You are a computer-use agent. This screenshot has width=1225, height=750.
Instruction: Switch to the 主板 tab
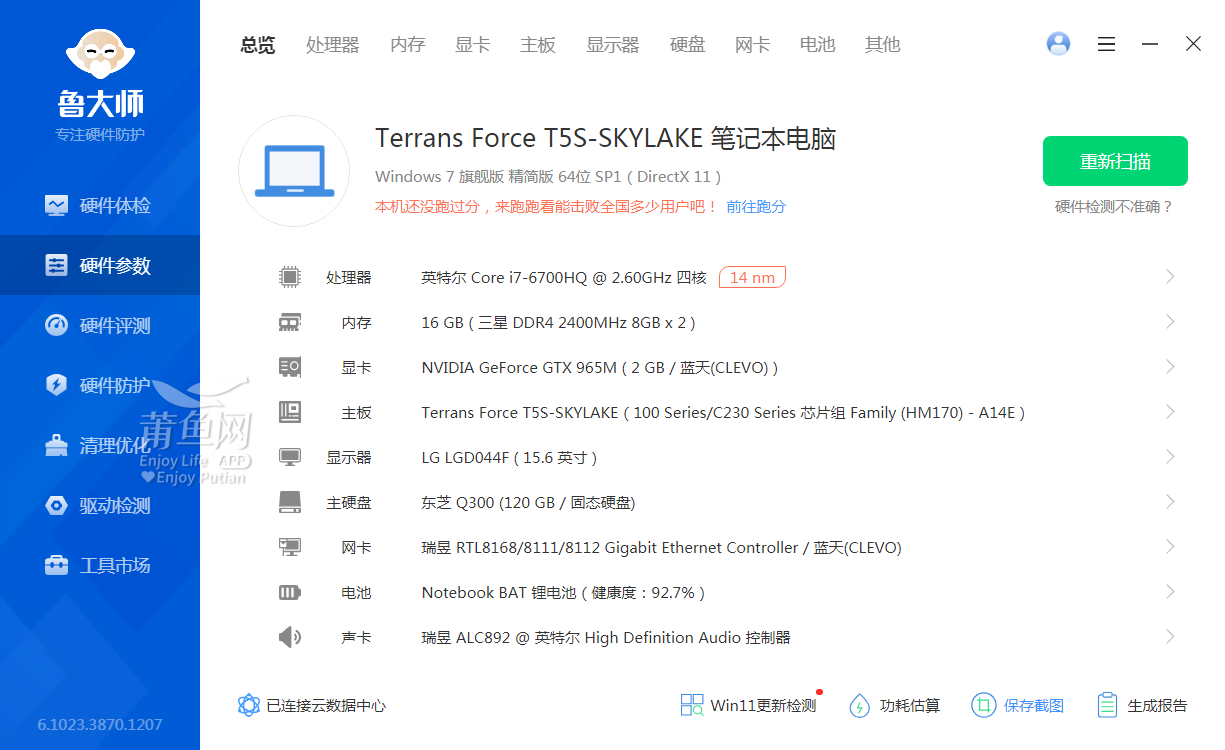(x=538, y=44)
